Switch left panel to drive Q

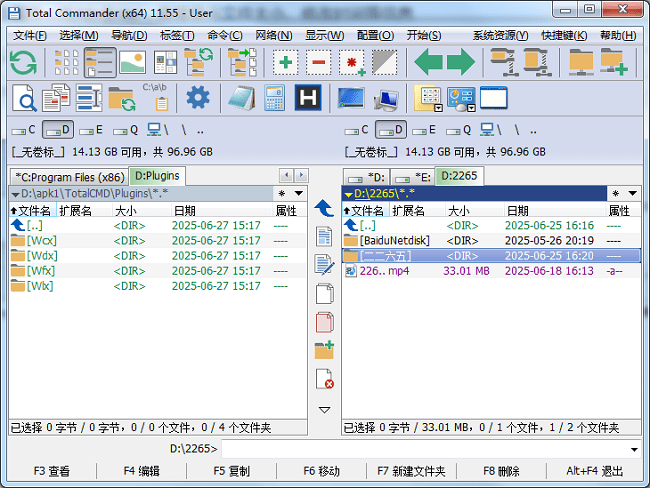124,130
